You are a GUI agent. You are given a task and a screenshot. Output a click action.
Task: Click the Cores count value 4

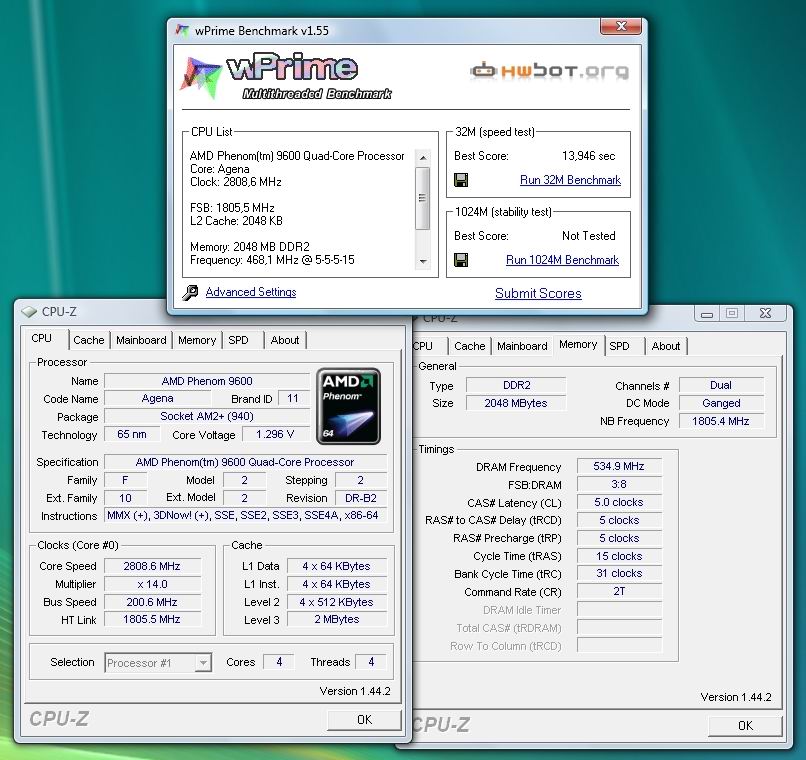[279, 662]
